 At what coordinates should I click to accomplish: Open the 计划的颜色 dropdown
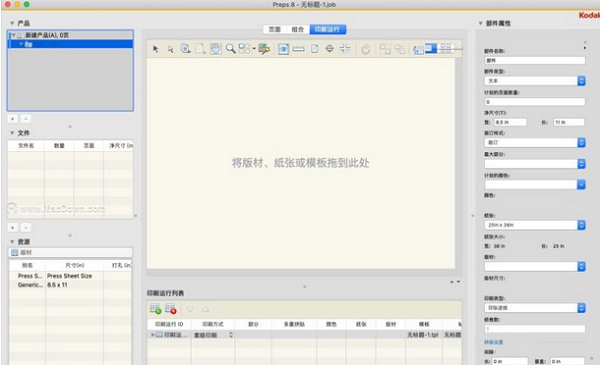click(535, 184)
